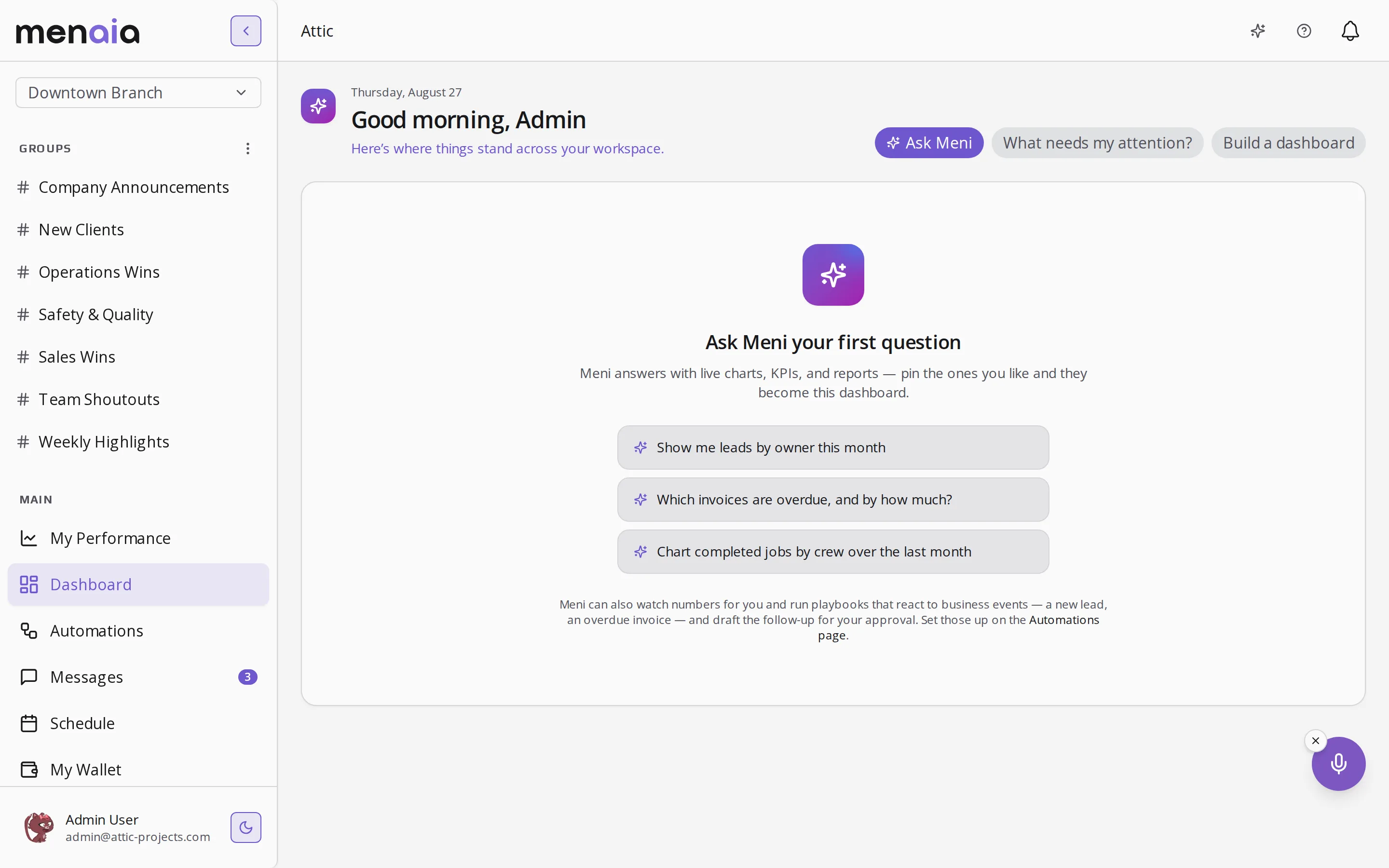Screen dimensions: 1389x868
Task: Choose Chart completed jobs by crew suggestion
Action: [833, 552]
